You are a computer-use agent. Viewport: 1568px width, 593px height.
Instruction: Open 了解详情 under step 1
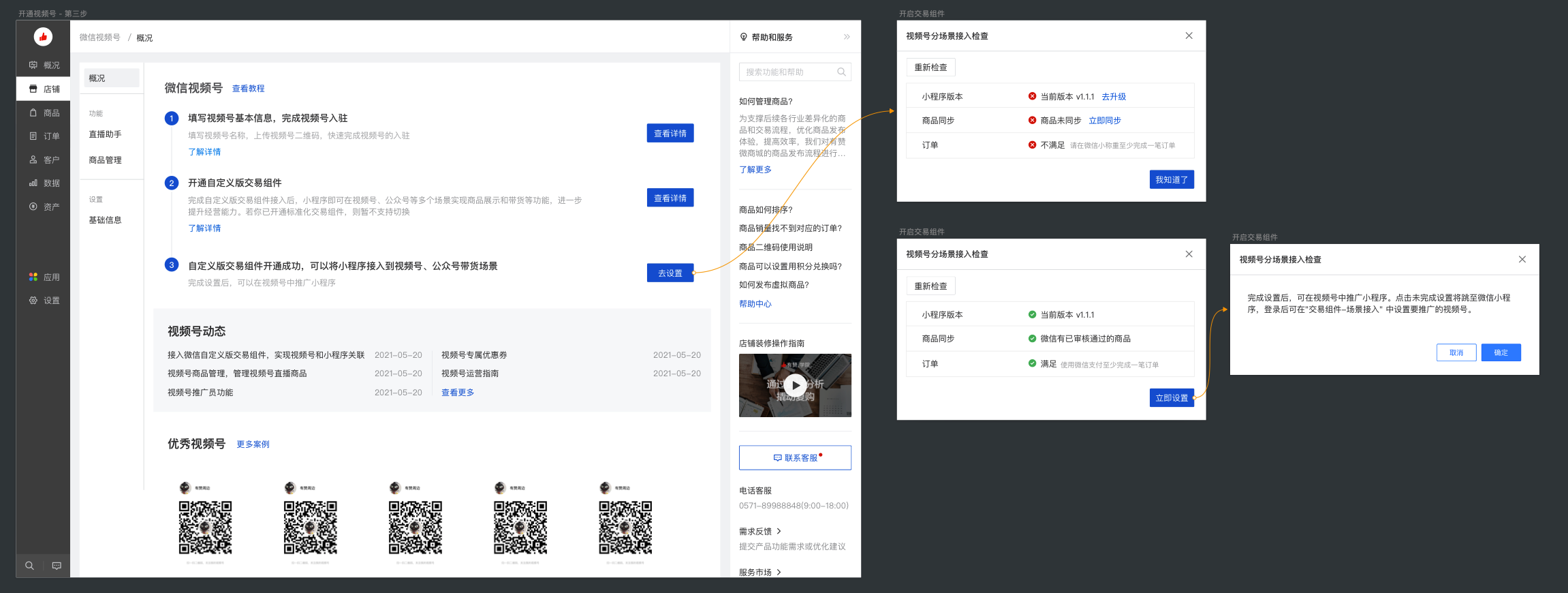tap(204, 151)
